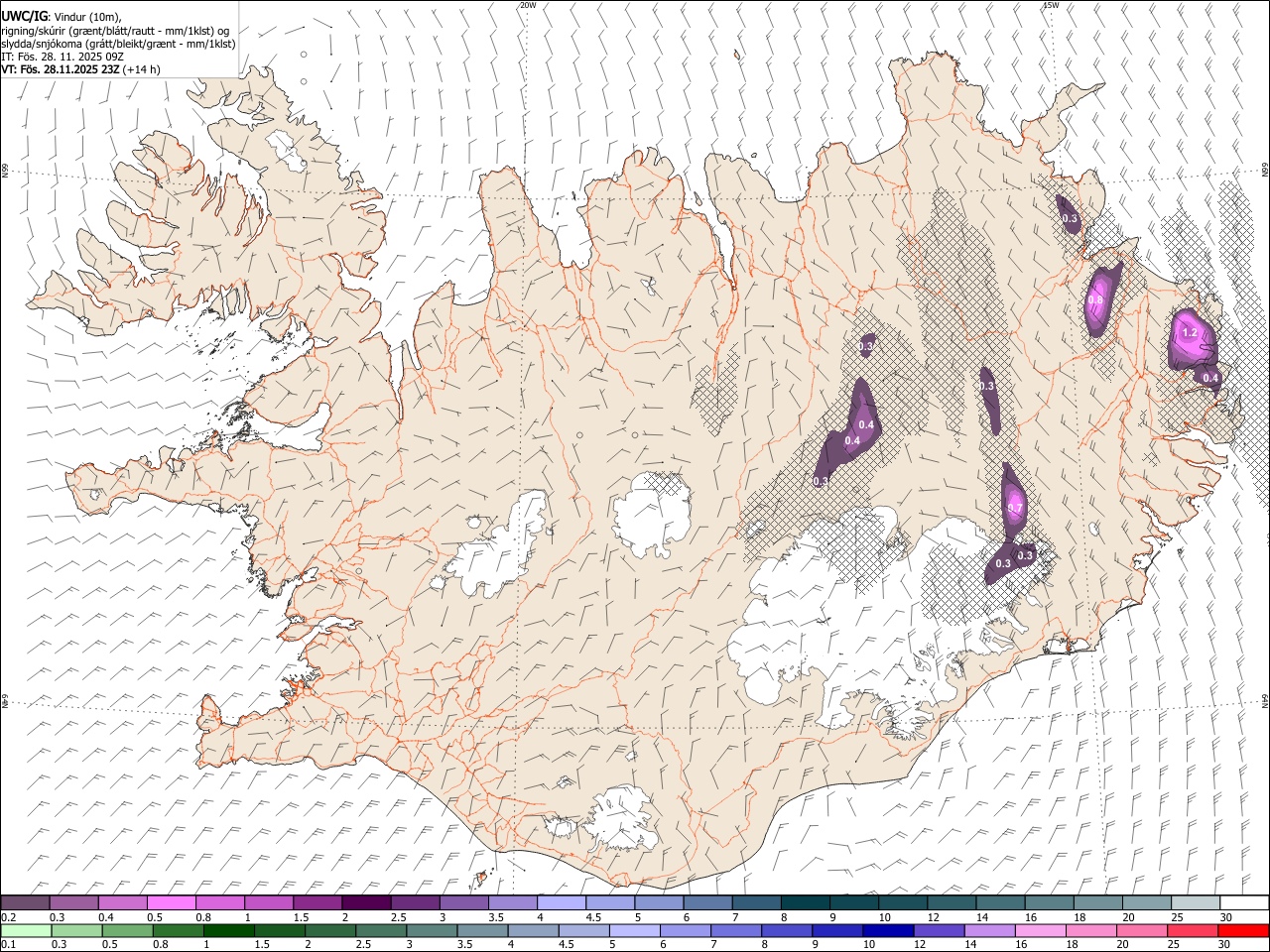
Task: Pick upper legend swatch between 14 and 16
Action: pos(1000,902)
